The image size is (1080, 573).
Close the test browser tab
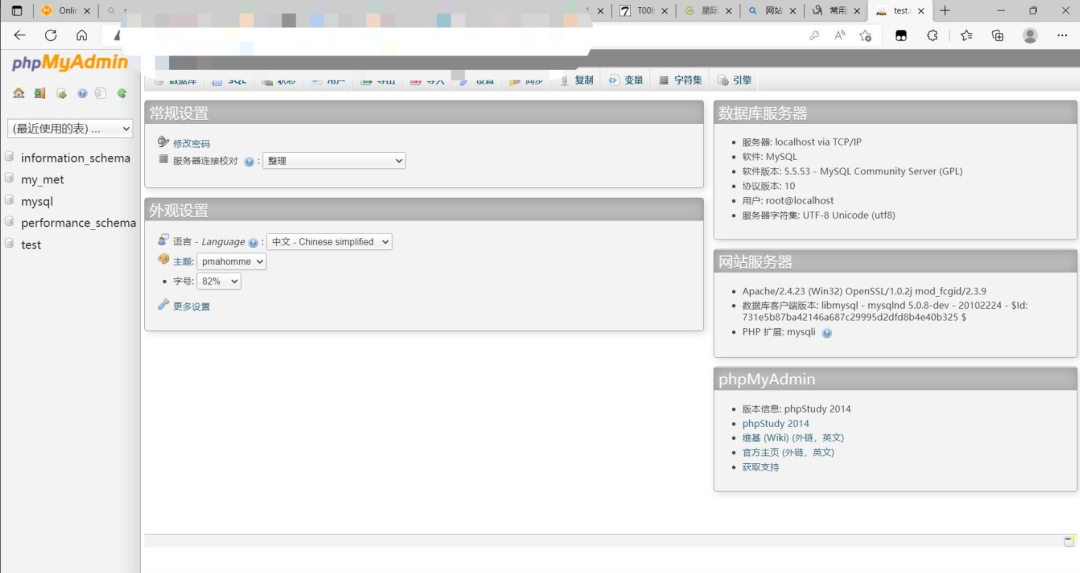[921, 10]
